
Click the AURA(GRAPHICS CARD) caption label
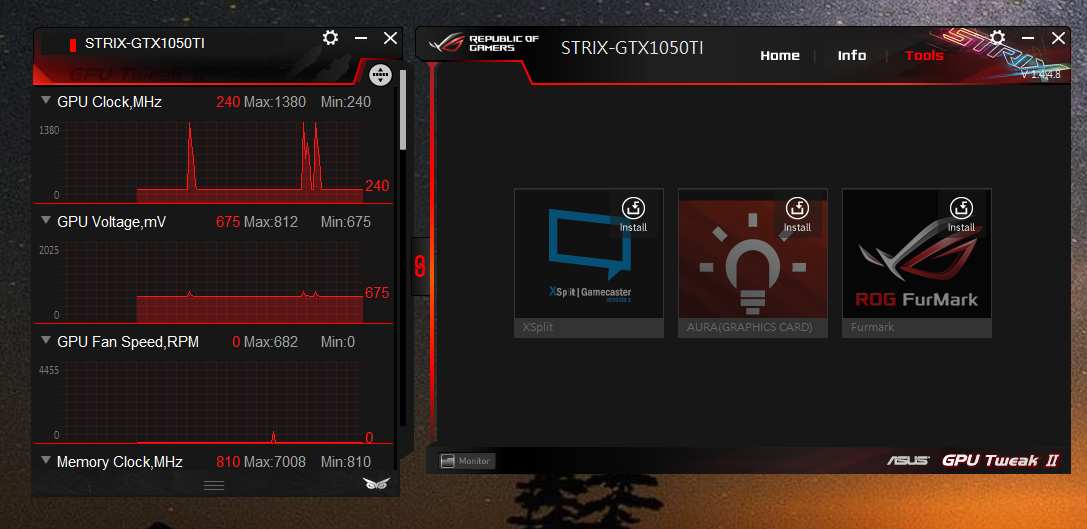click(748, 327)
